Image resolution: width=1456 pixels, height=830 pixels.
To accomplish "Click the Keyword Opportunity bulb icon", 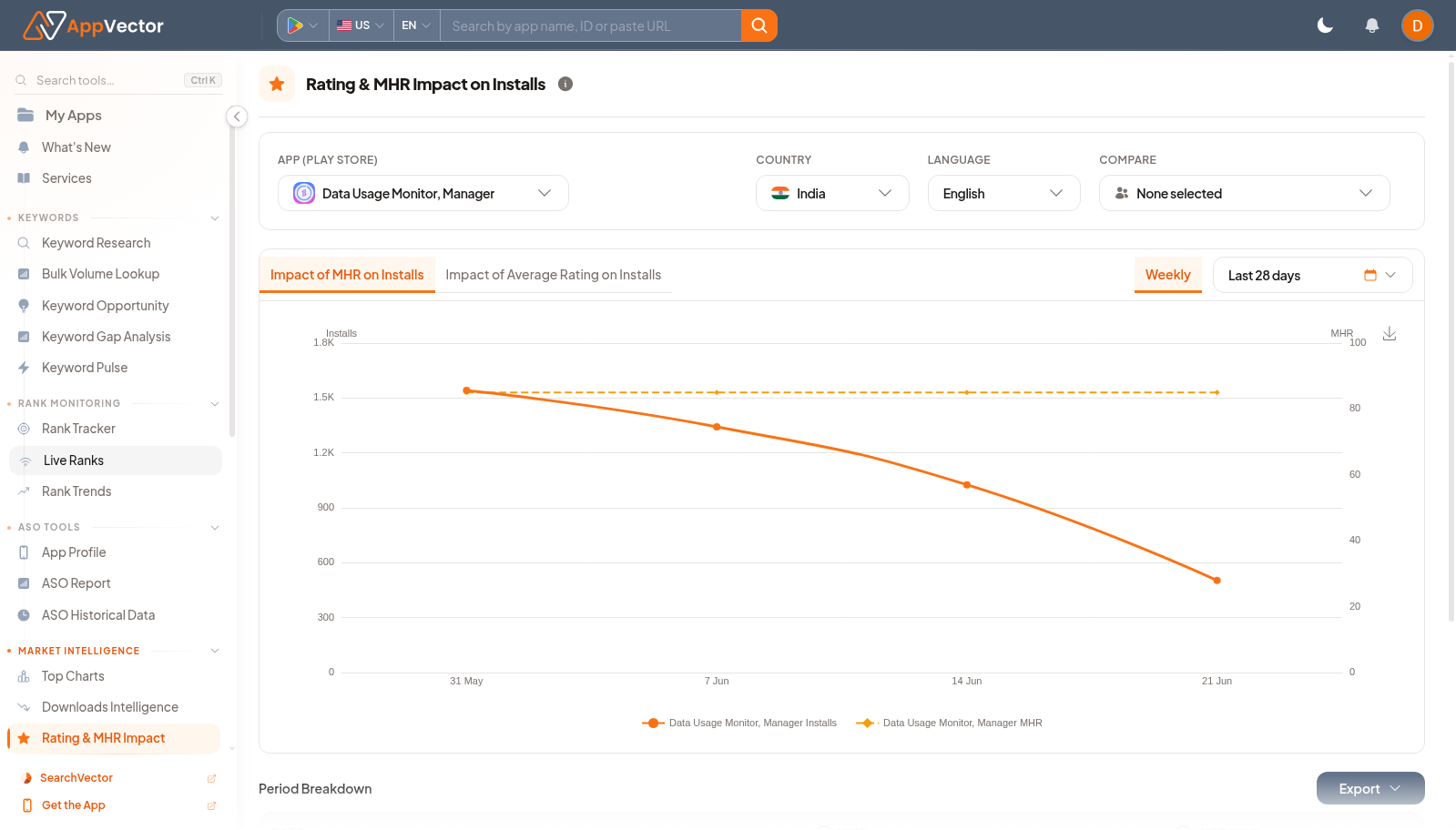I will [24, 306].
